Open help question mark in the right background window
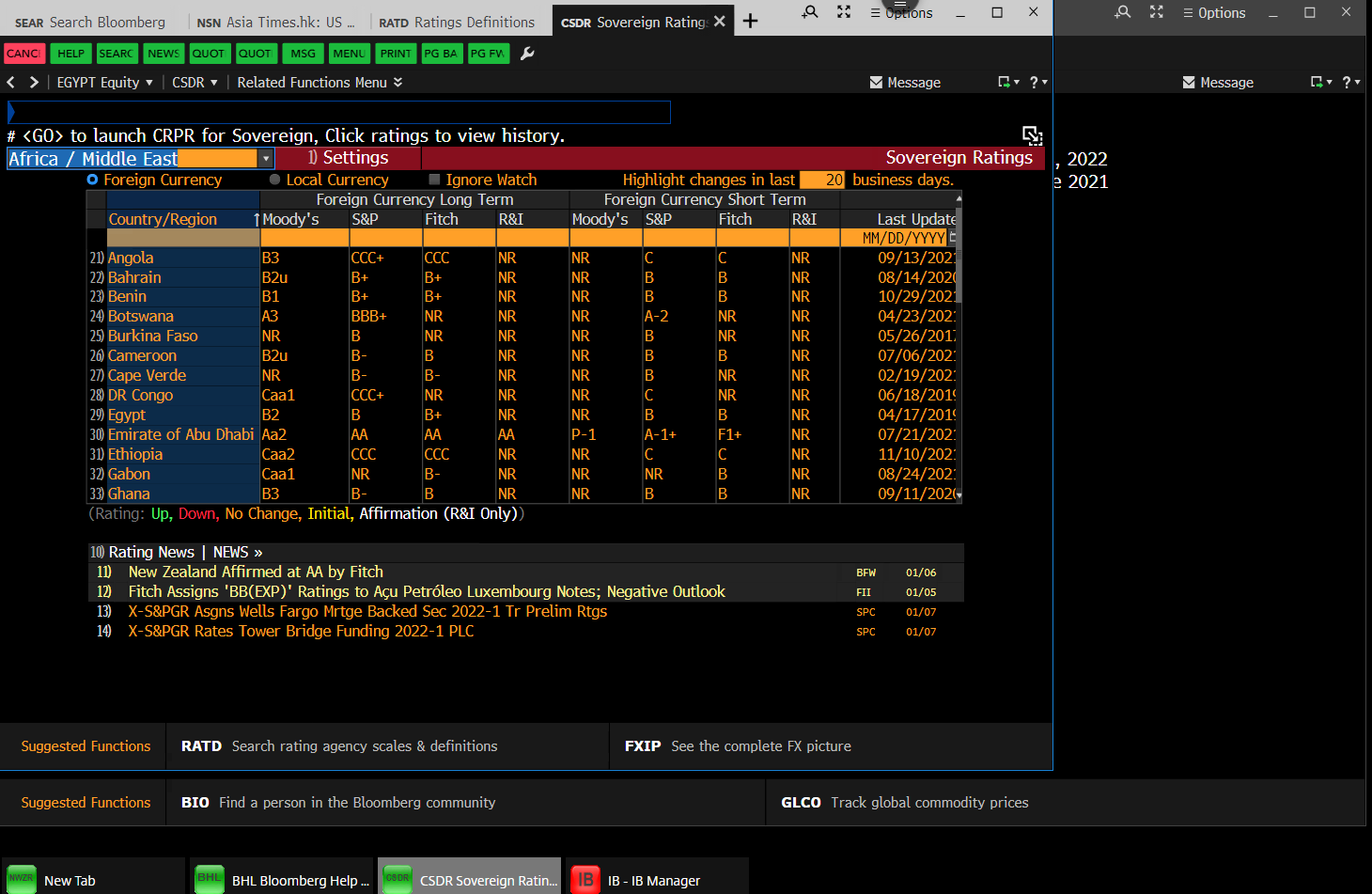The image size is (1372, 894). (x=1351, y=83)
